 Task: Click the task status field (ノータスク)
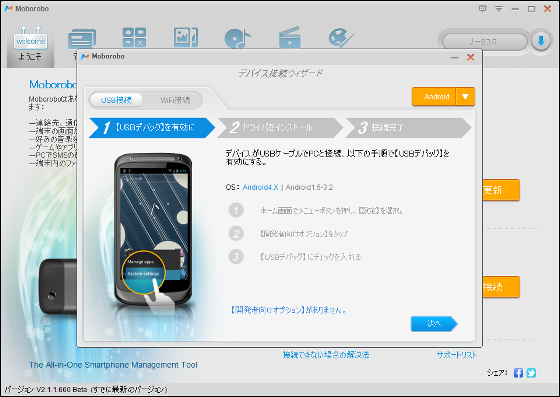485,42
